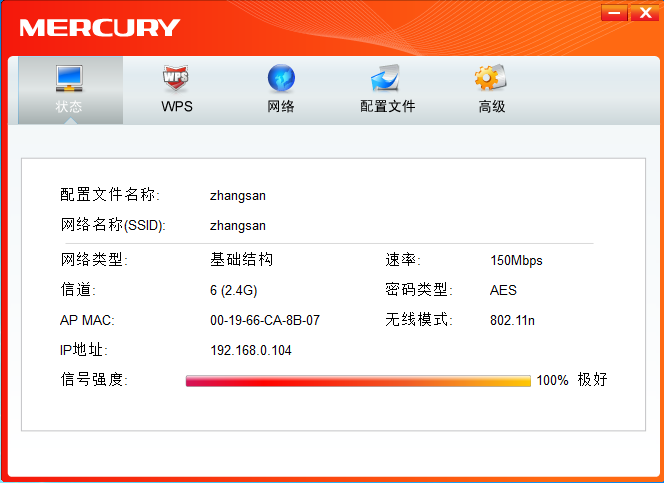Click the profile configuration file icon

(x=386, y=78)
